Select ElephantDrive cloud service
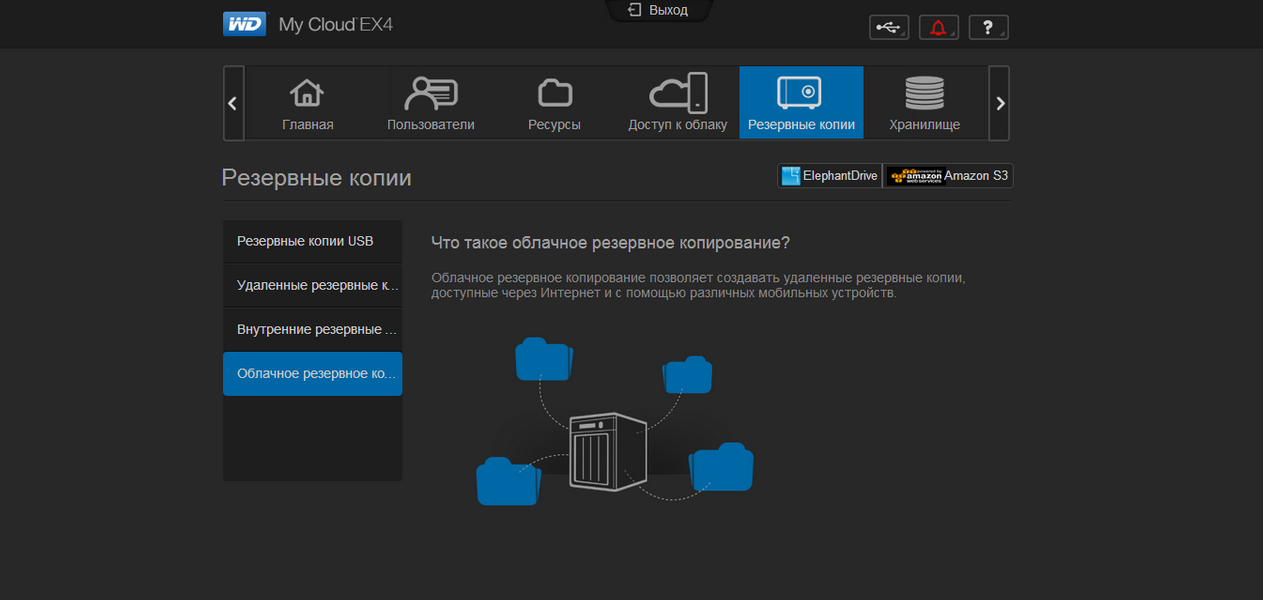This screenshot has width=1263, height=600. tap(829, 176)
